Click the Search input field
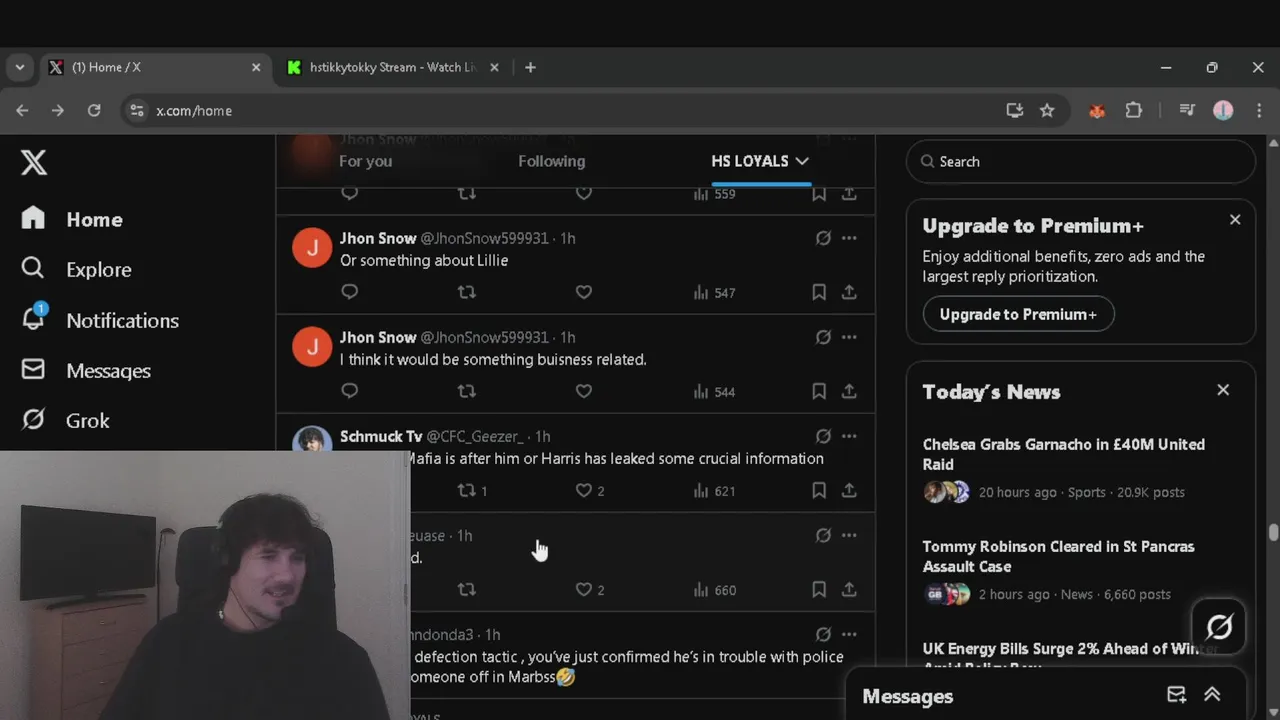Image resolution: width=1280 pixels, height=720 pixels. pyautogui.click(x=1080, y=161)
